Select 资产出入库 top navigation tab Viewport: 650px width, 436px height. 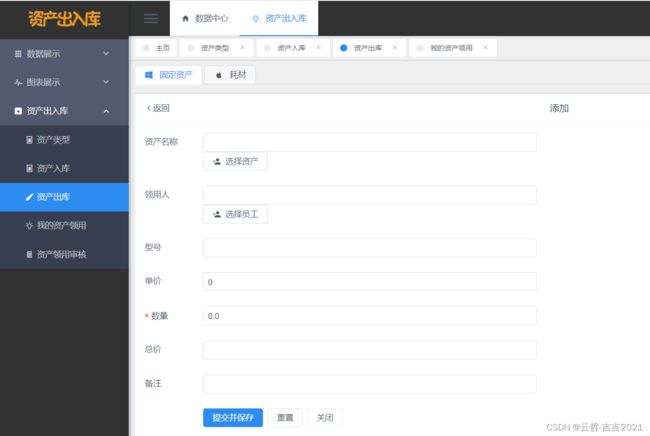point(279,18)
